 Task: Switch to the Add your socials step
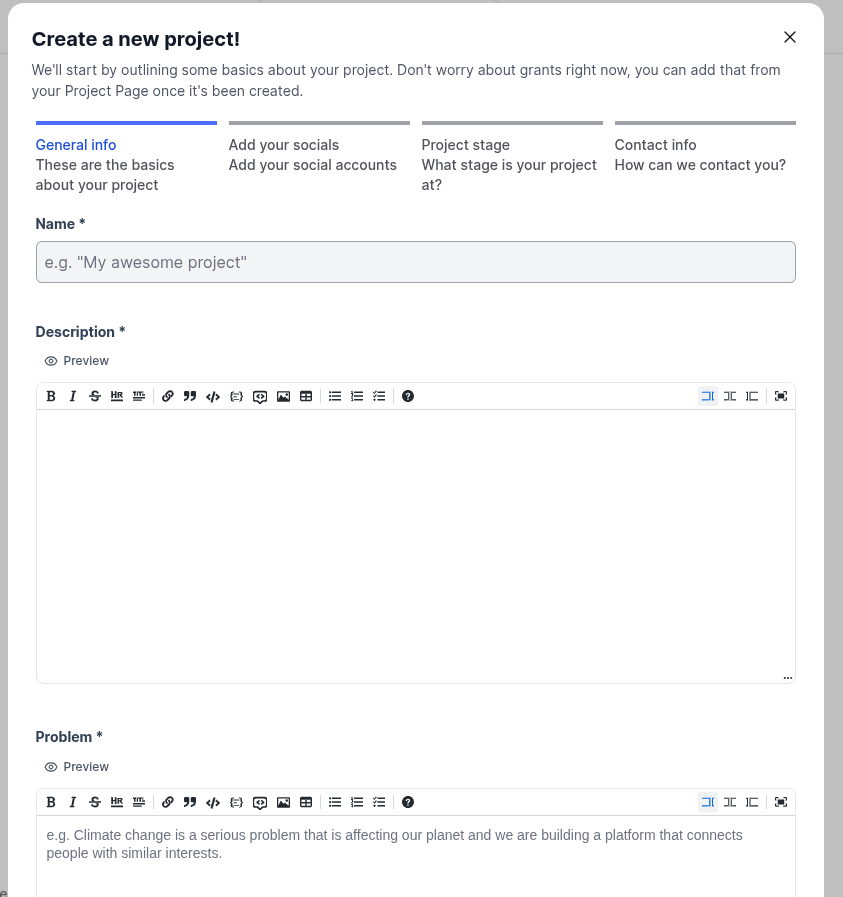coord(284,145)
